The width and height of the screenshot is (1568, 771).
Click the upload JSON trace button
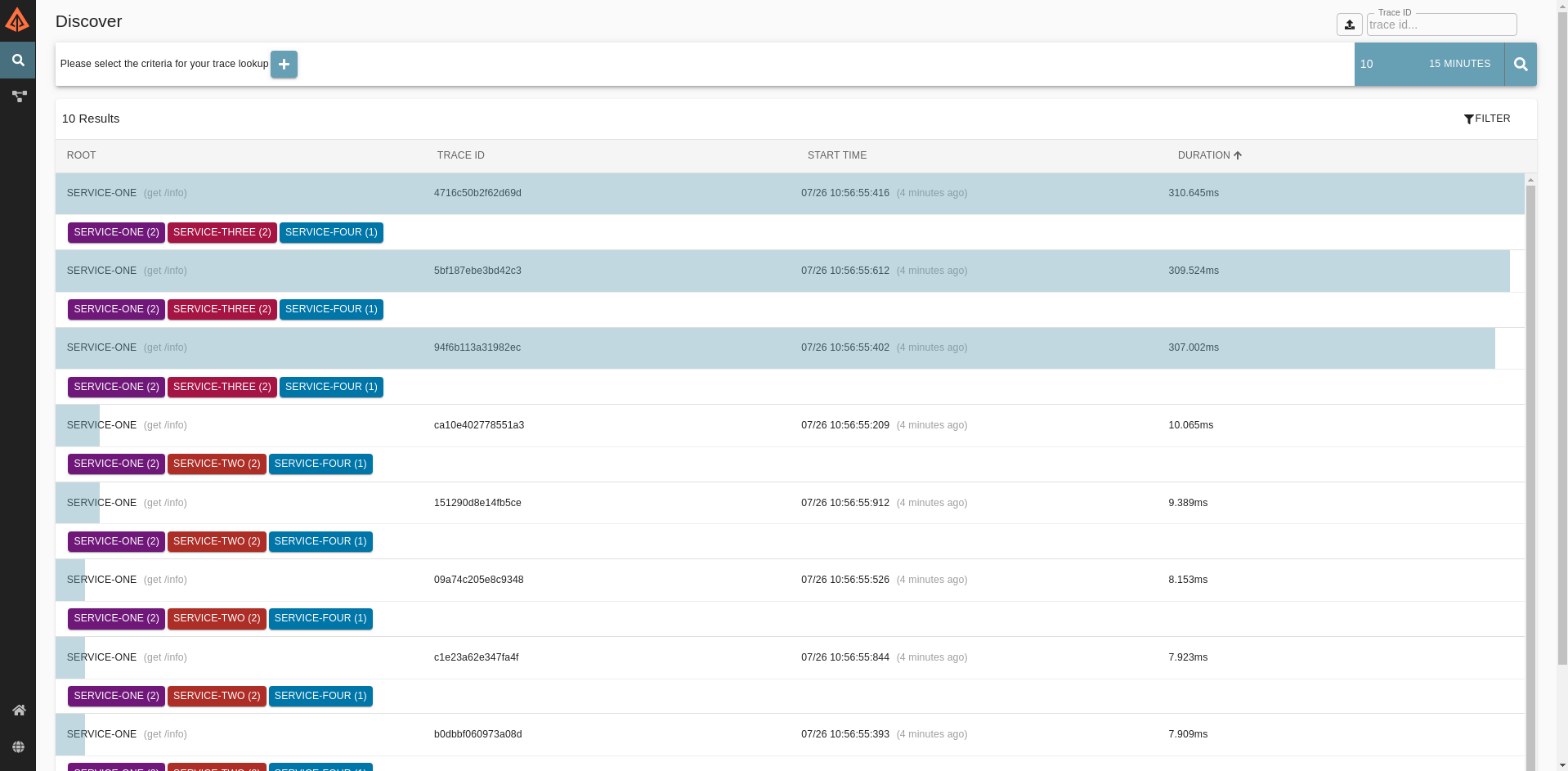1349,25
